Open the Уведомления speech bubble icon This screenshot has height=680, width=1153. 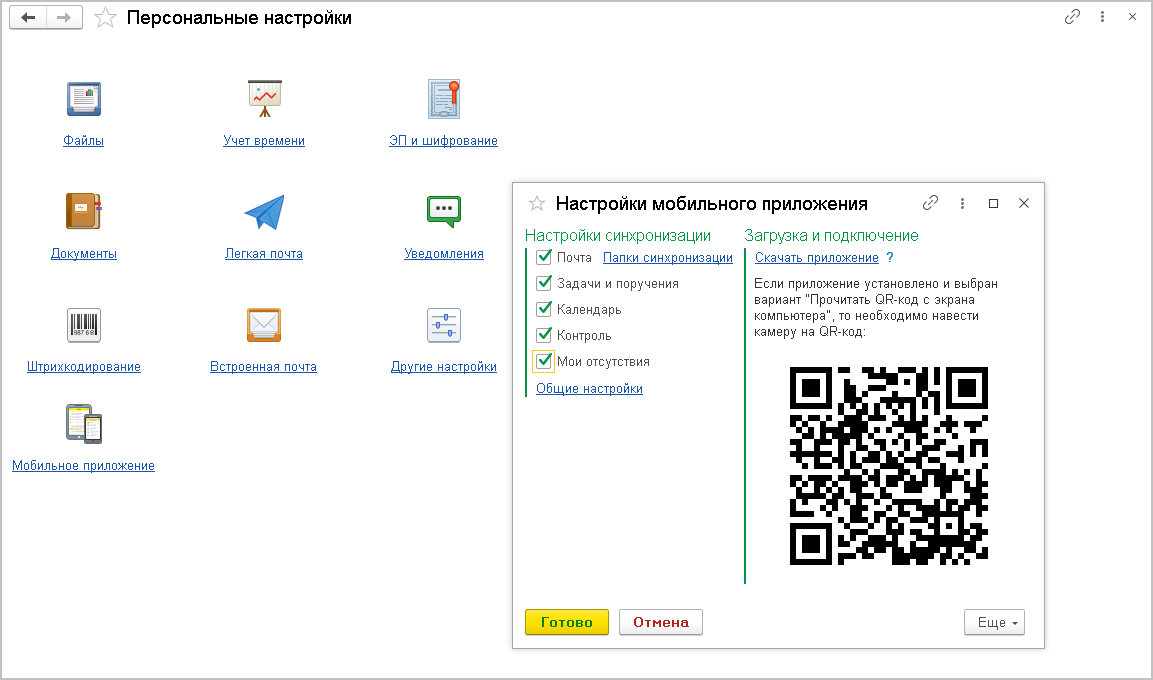(443, 212)
